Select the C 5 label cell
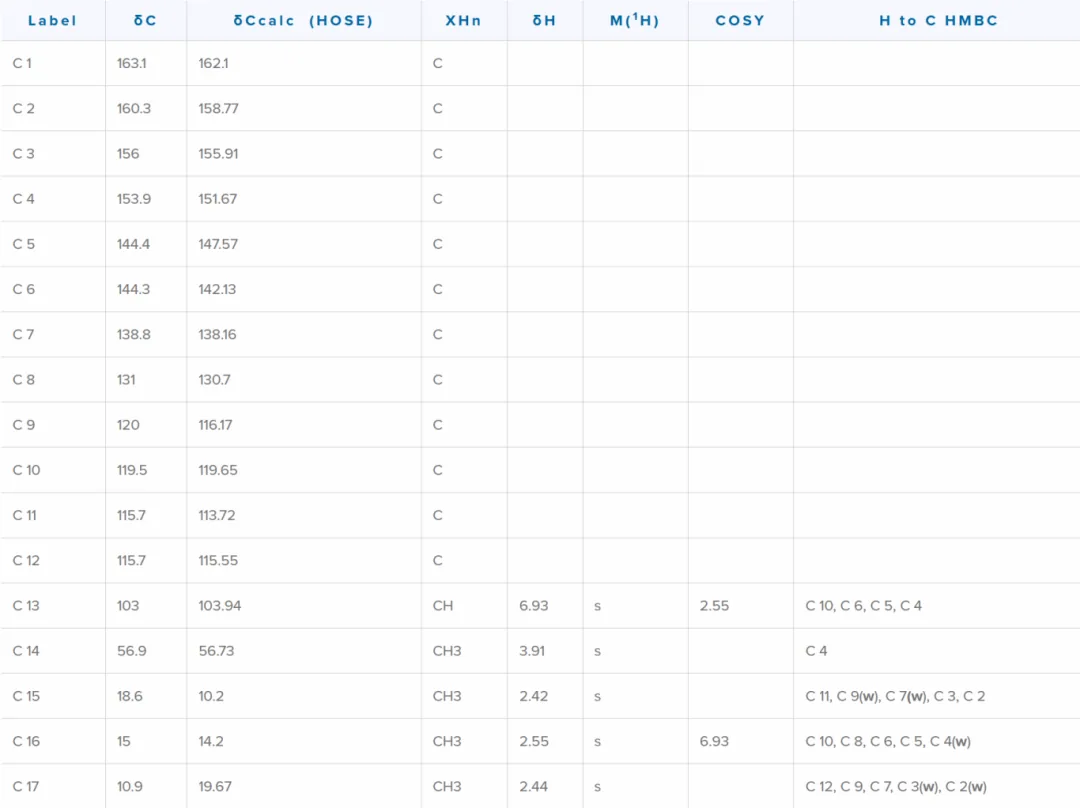Image resolution: width=1080 pixels, height=808 pixels. (23, 245)
